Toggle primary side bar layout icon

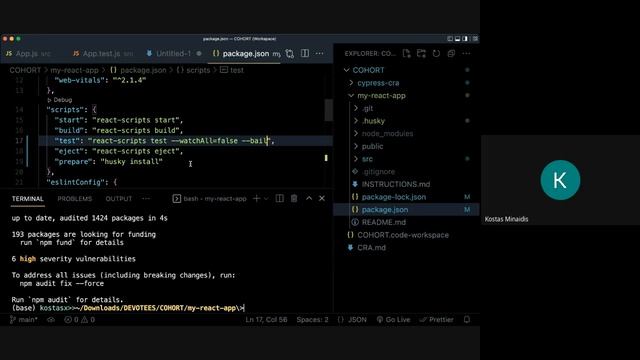pos(450,39)
